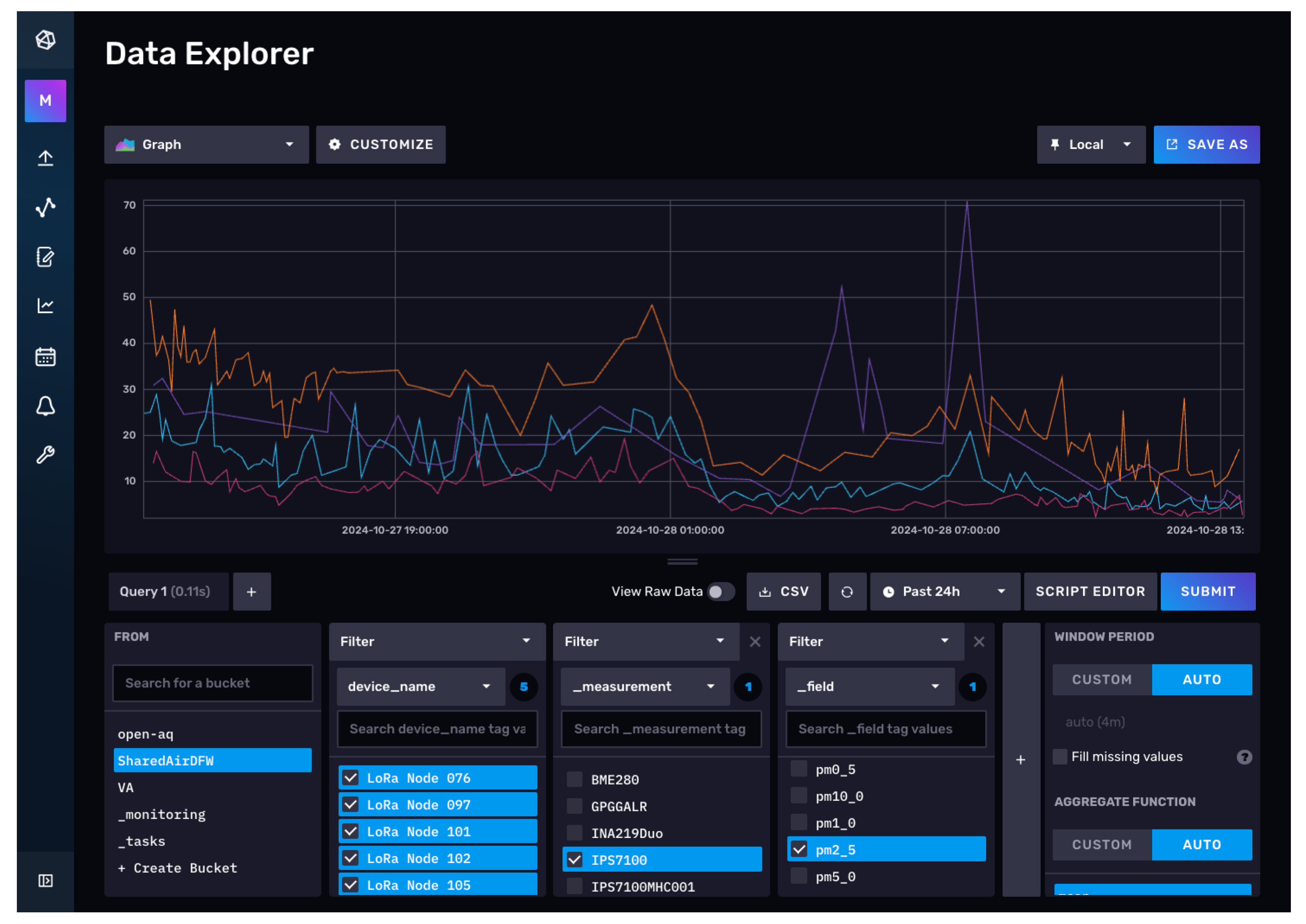Image resolution: width=1306 pixels, height=924 pixels.
Task: Click the Search for a bucket field
Action: click(212, 683)
